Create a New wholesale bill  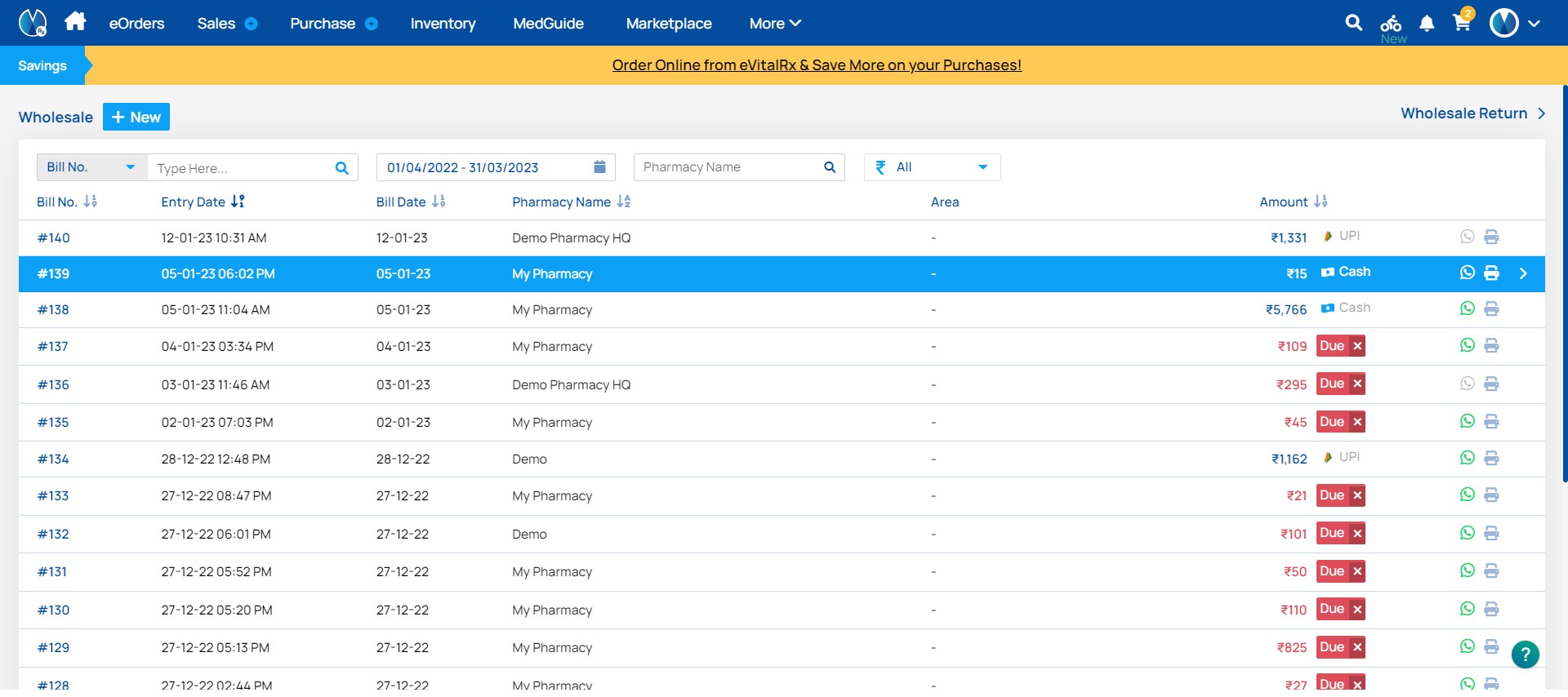pyautogui.click(x=136, y=117)
